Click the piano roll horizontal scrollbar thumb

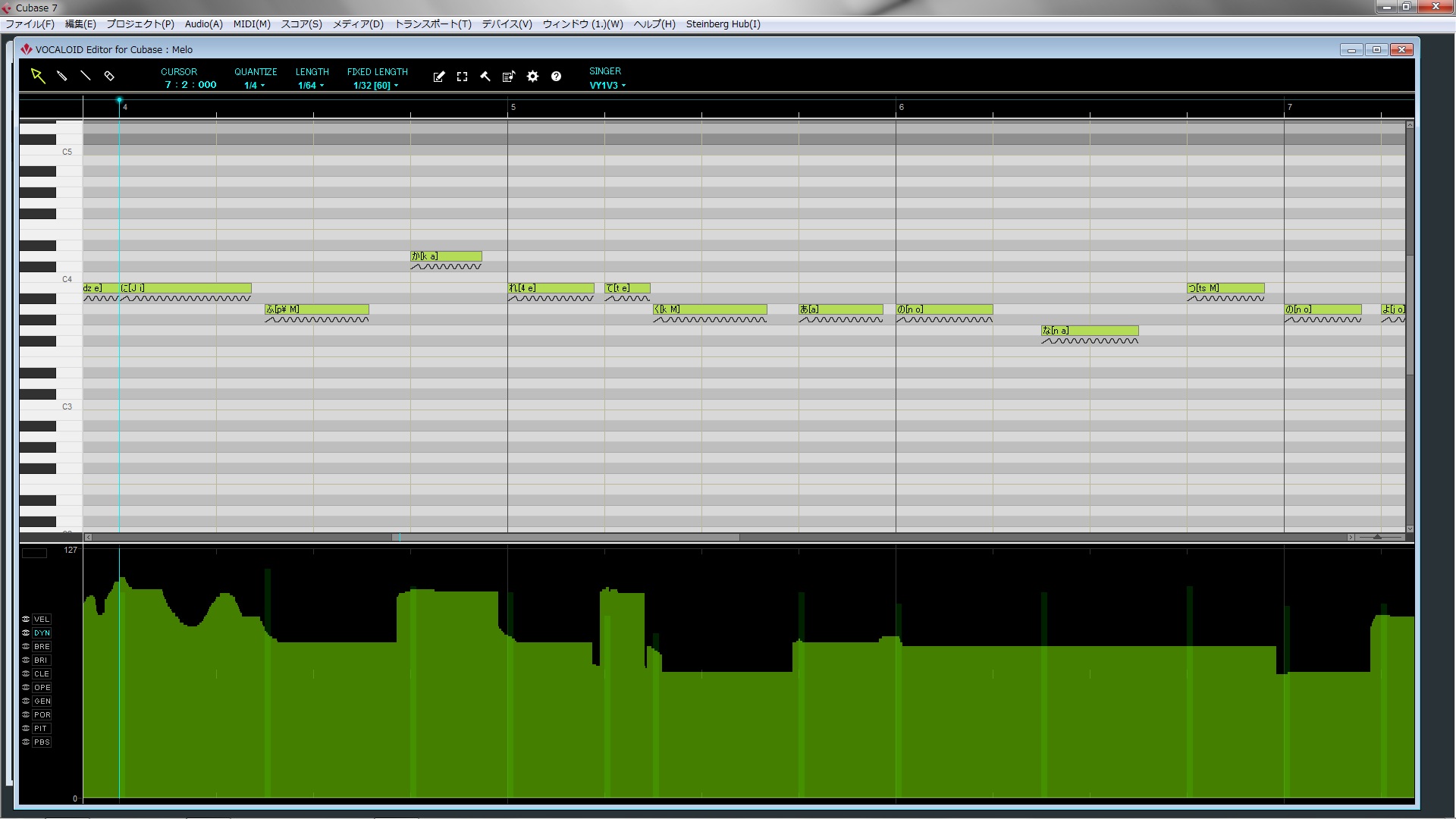[565, 537]
